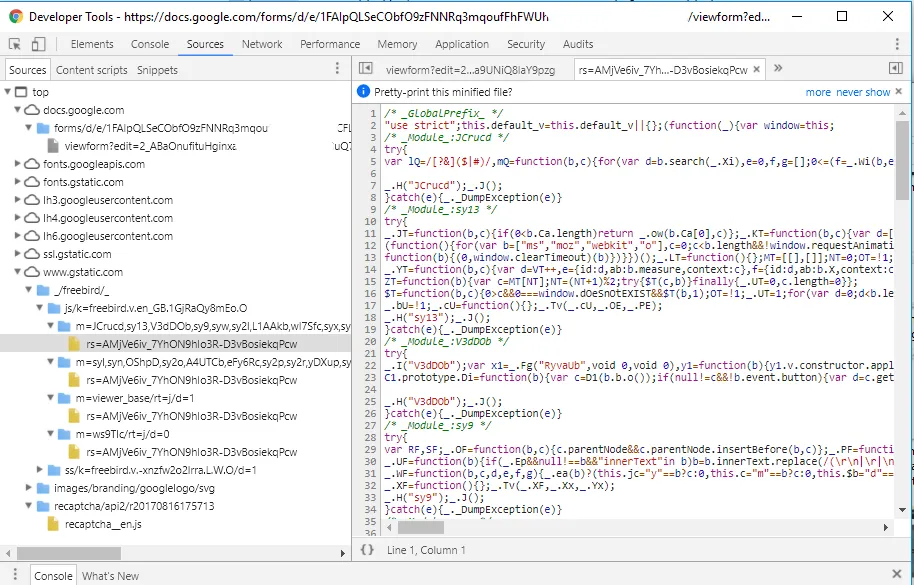Select rs=AMjVe6iv file under m=viewer_base folder
The height and width of the screenshot is (585, 914).
[191, 416]
